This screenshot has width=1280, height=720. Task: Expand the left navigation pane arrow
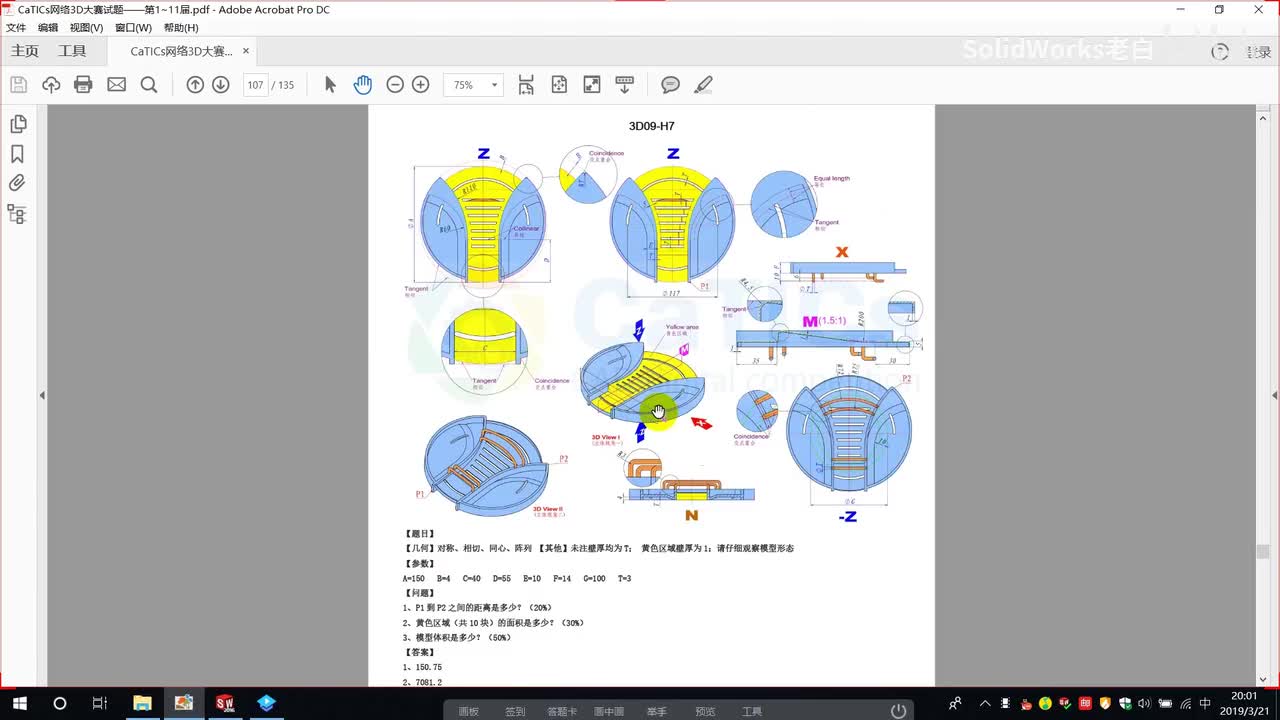42,396
